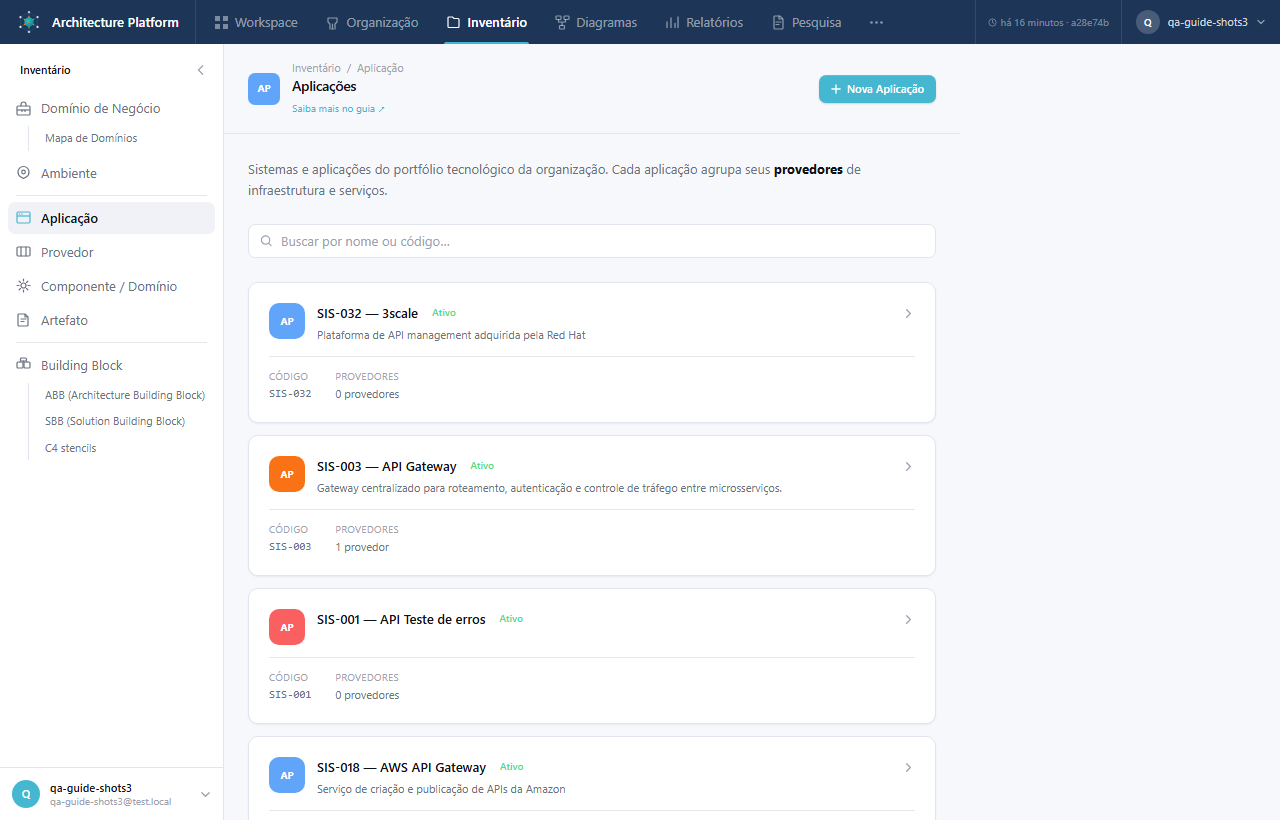Open the 'Saiba mais no guia' link
The width and height of the screenshot is (1280, 820).
(338, 108)
